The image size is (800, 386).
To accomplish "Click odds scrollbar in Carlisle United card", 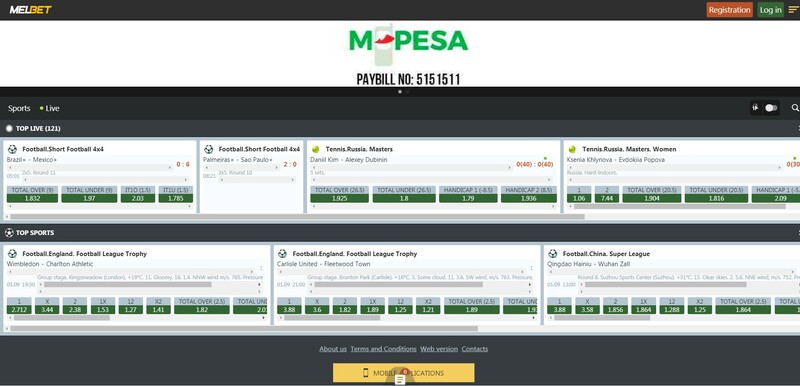I will (x=332, y=318).
